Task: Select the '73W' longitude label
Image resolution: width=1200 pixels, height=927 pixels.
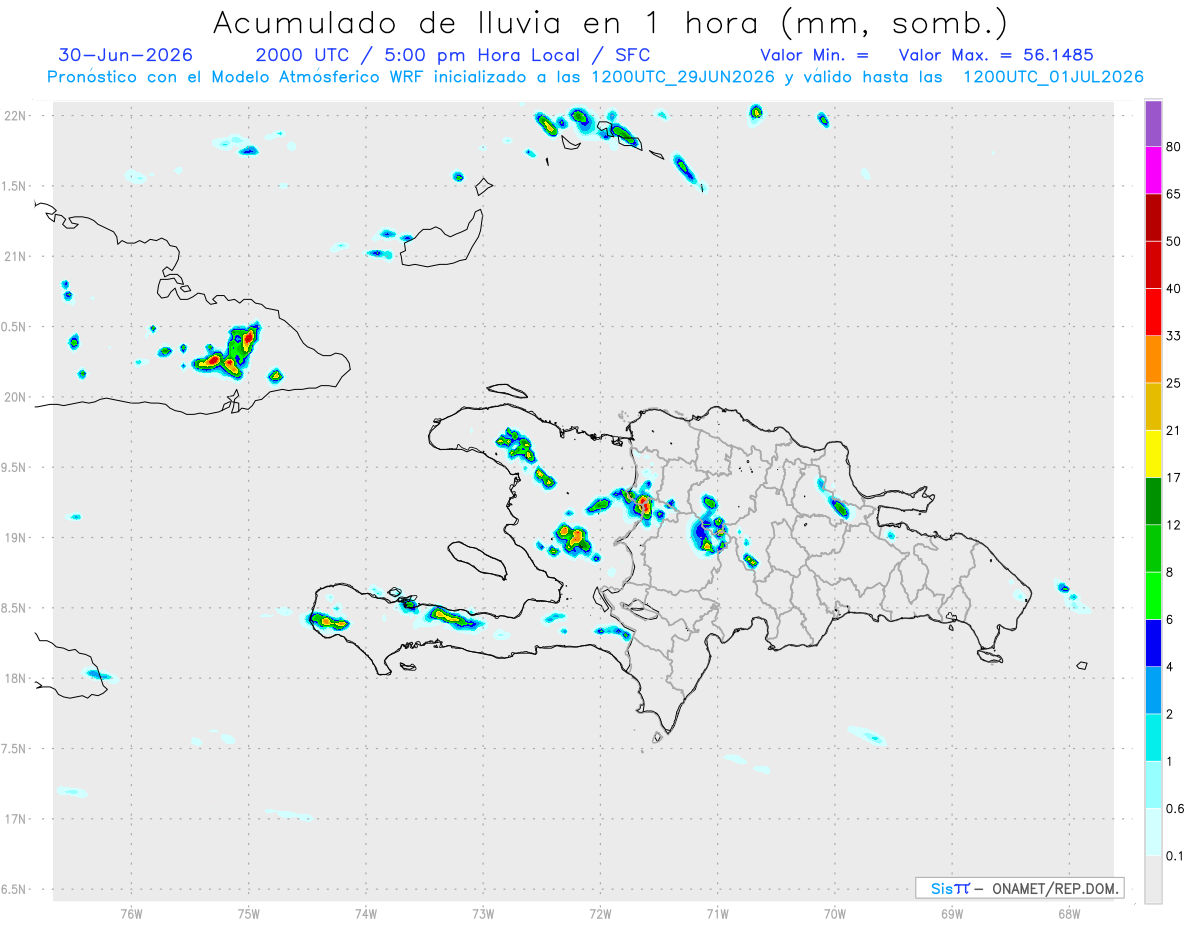Action: (x=483, y=913)
